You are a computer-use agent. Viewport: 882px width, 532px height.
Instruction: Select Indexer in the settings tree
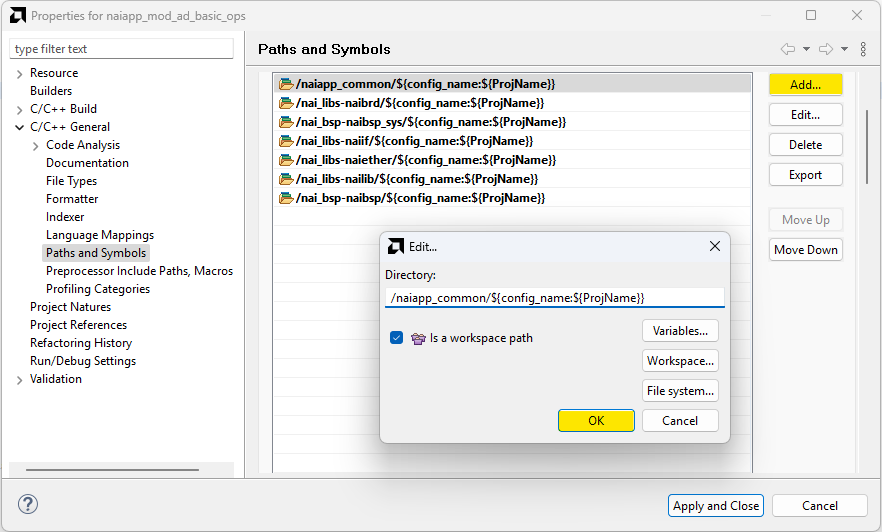65,217
